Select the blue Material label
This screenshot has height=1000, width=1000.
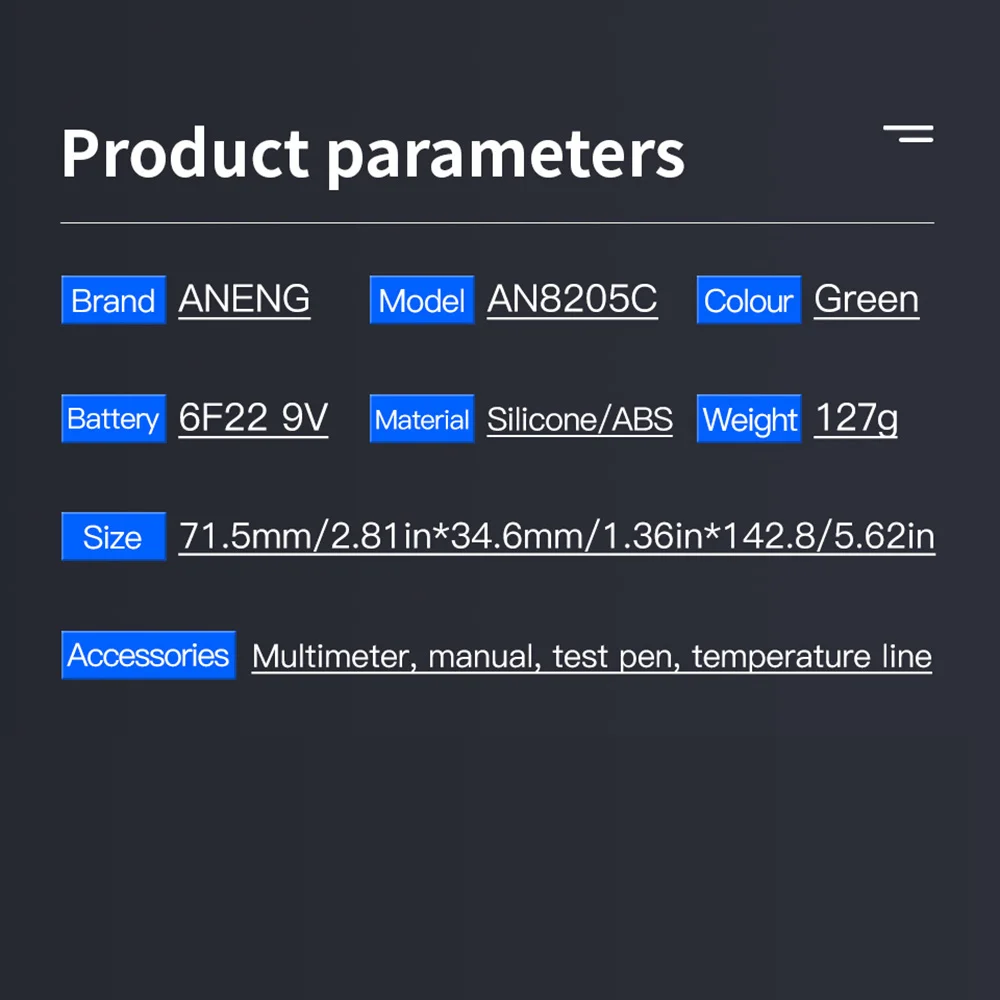pyautogui.click(x=421, y=419)
